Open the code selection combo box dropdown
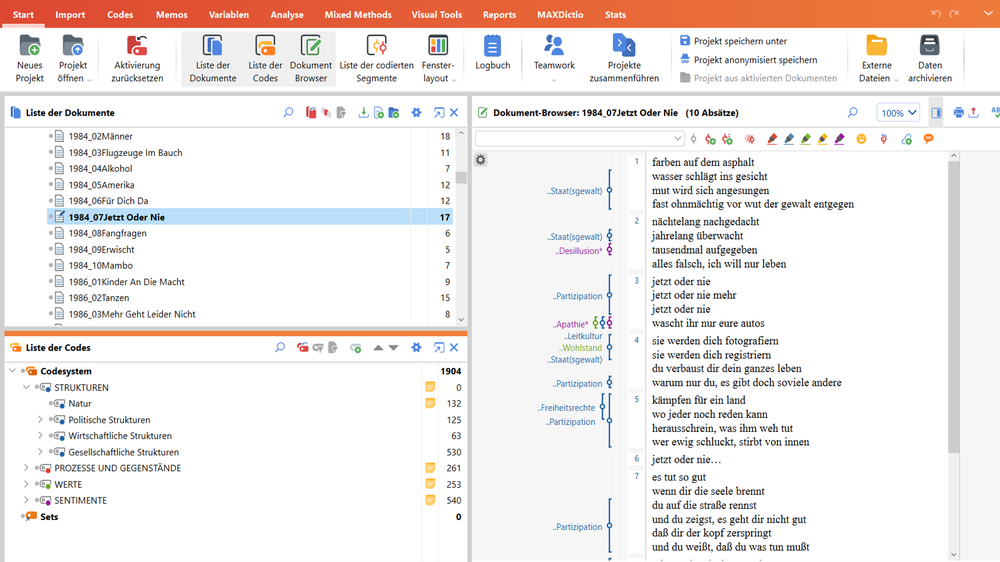The image size is (1000, 562). (x=677, y=138)
